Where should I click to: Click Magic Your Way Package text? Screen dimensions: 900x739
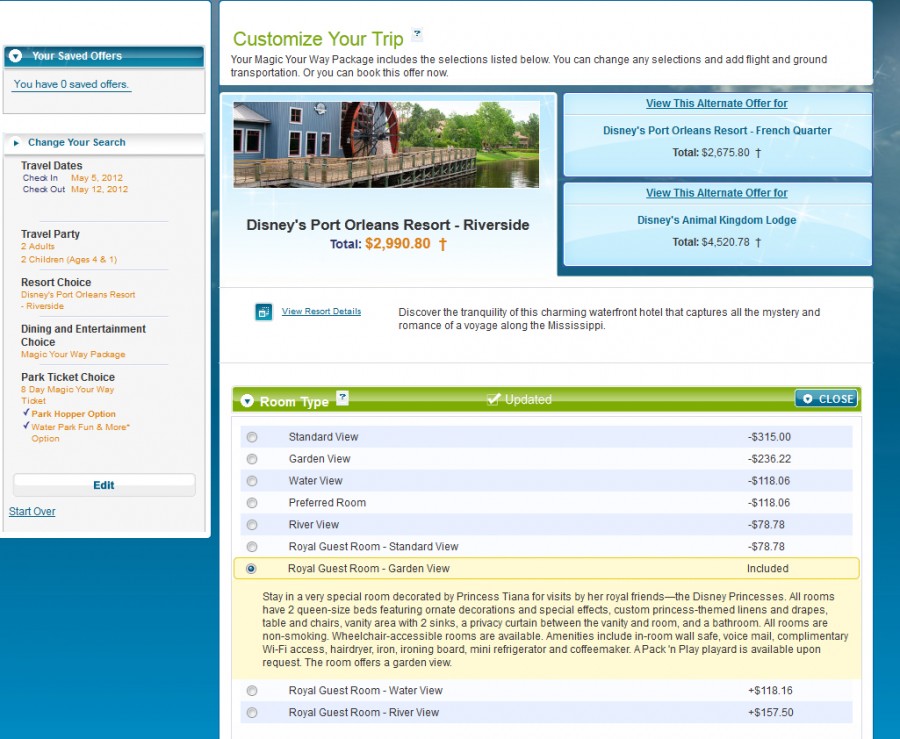73,354
